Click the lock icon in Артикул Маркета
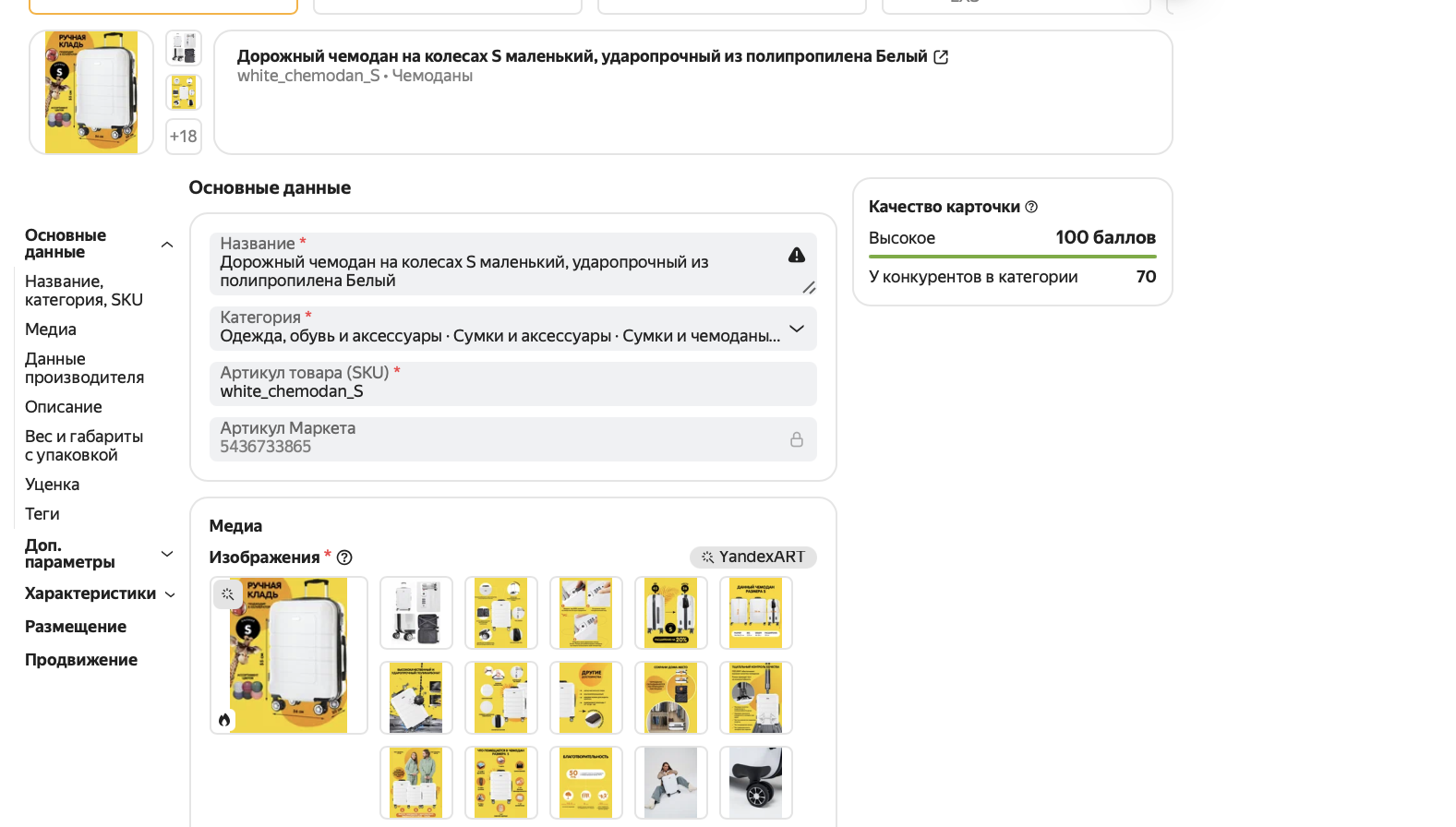 (796, 439)
